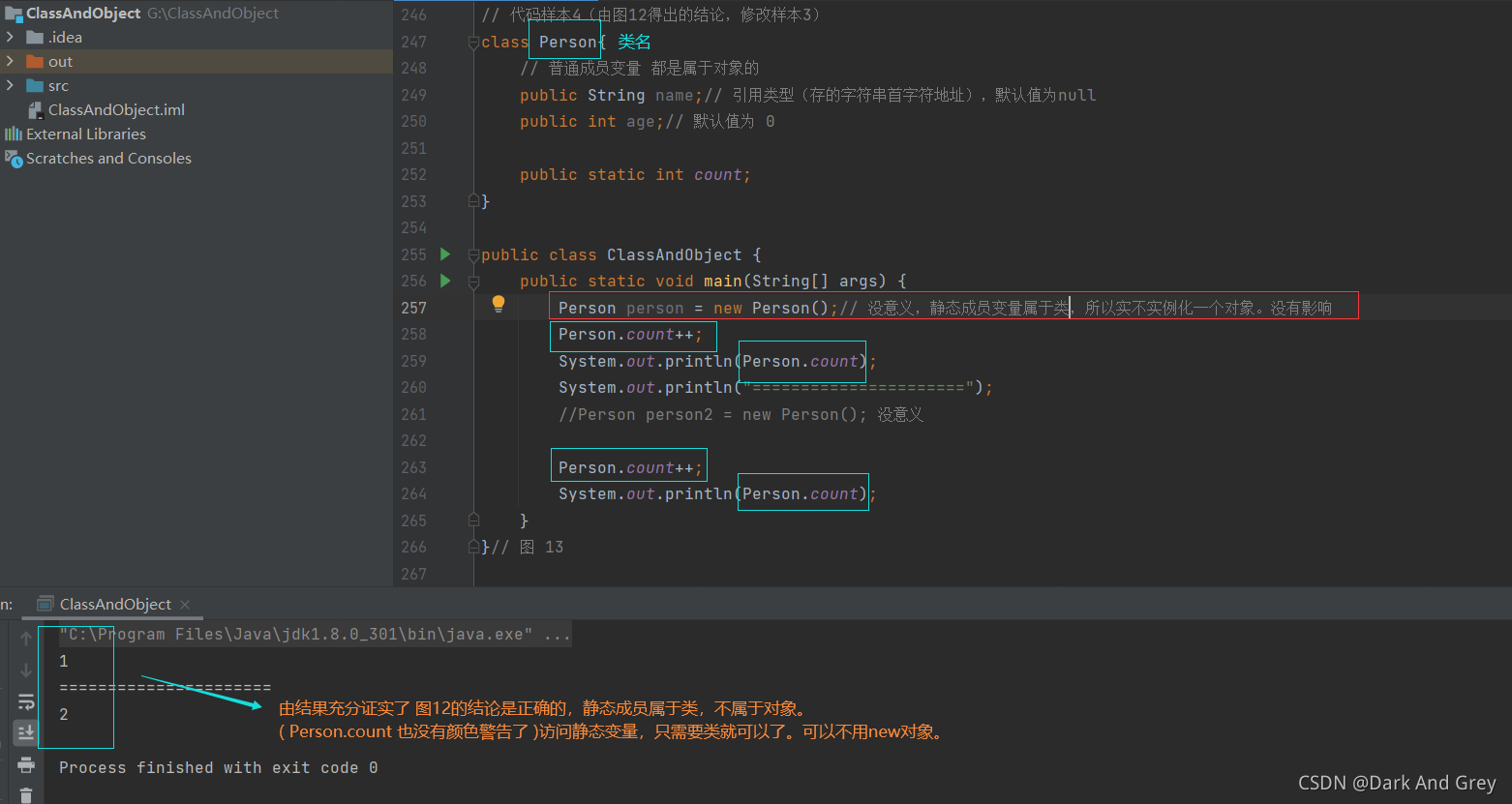The height and width of the screenshot is (804, 1512).
Task: Fold the main method at line 256
Action: [x=473, y=282]
